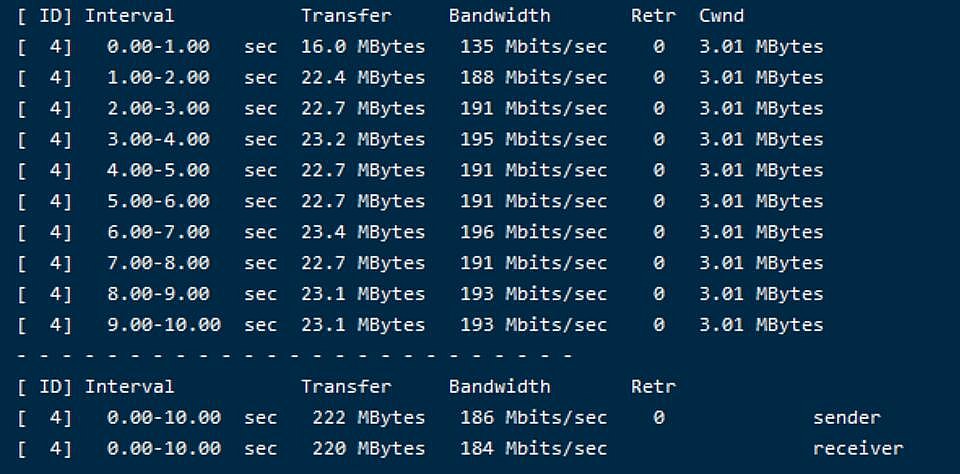Click the first Retr column header
Viewport: 960px width, 474px height.
coord(653,15)
